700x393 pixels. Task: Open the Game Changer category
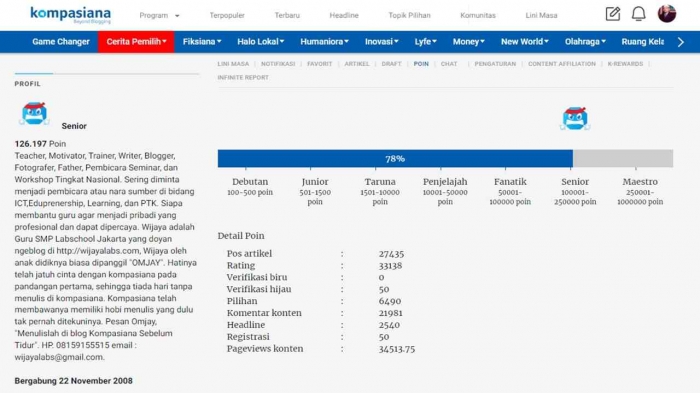click(x=61, y=42)
